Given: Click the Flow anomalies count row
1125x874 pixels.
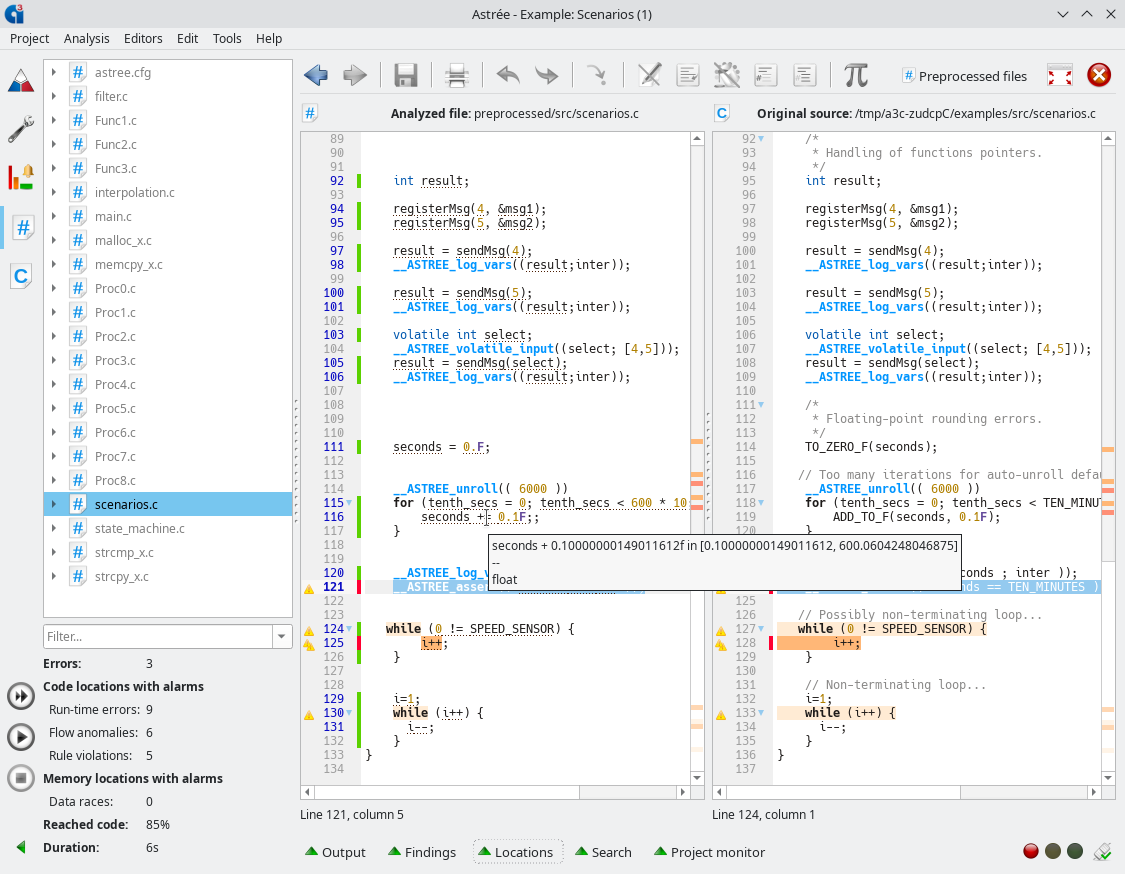Looking at the screenshot, I should 100,732.
